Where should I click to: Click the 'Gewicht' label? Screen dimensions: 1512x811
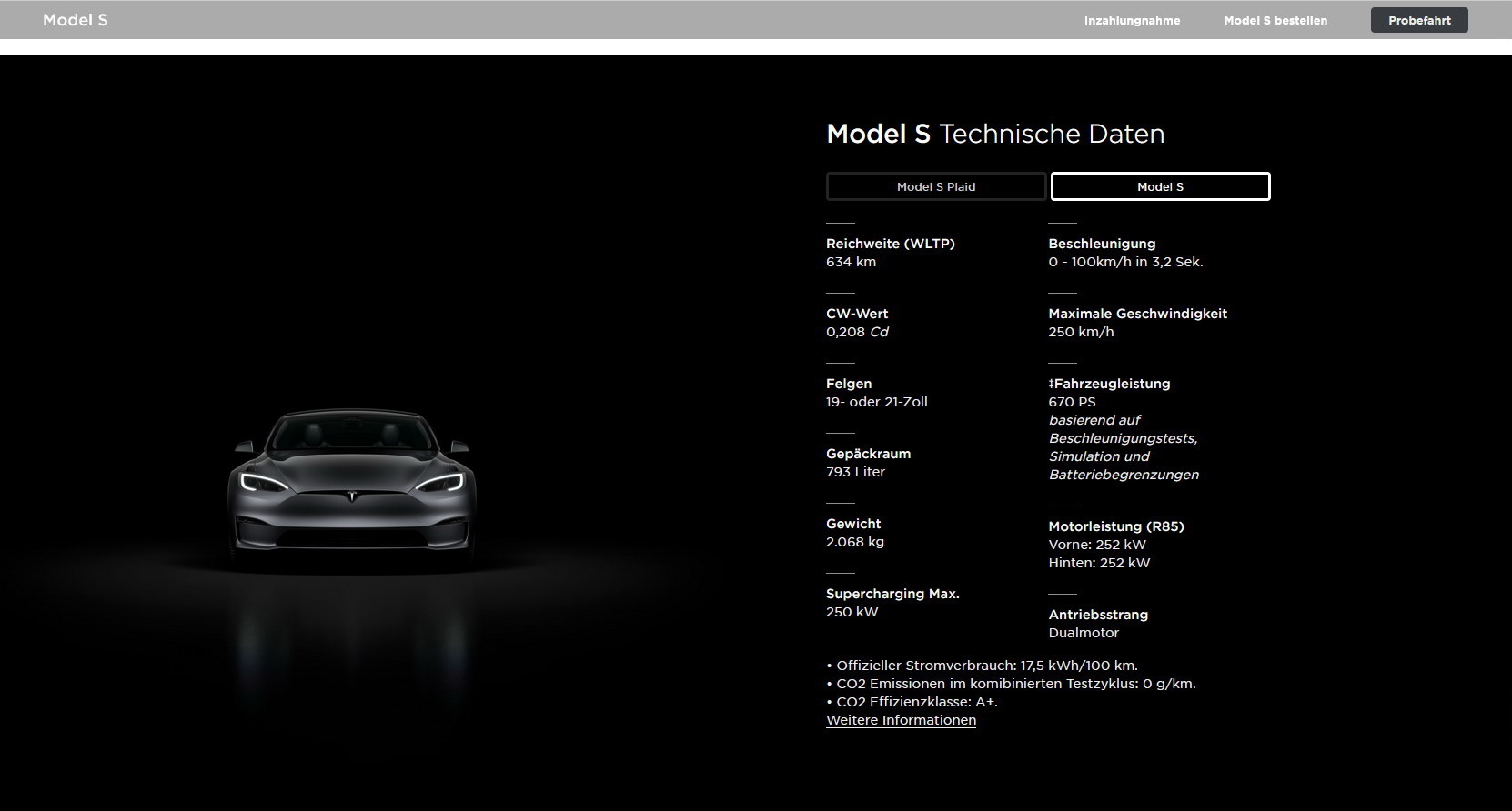tap(853, 524)
